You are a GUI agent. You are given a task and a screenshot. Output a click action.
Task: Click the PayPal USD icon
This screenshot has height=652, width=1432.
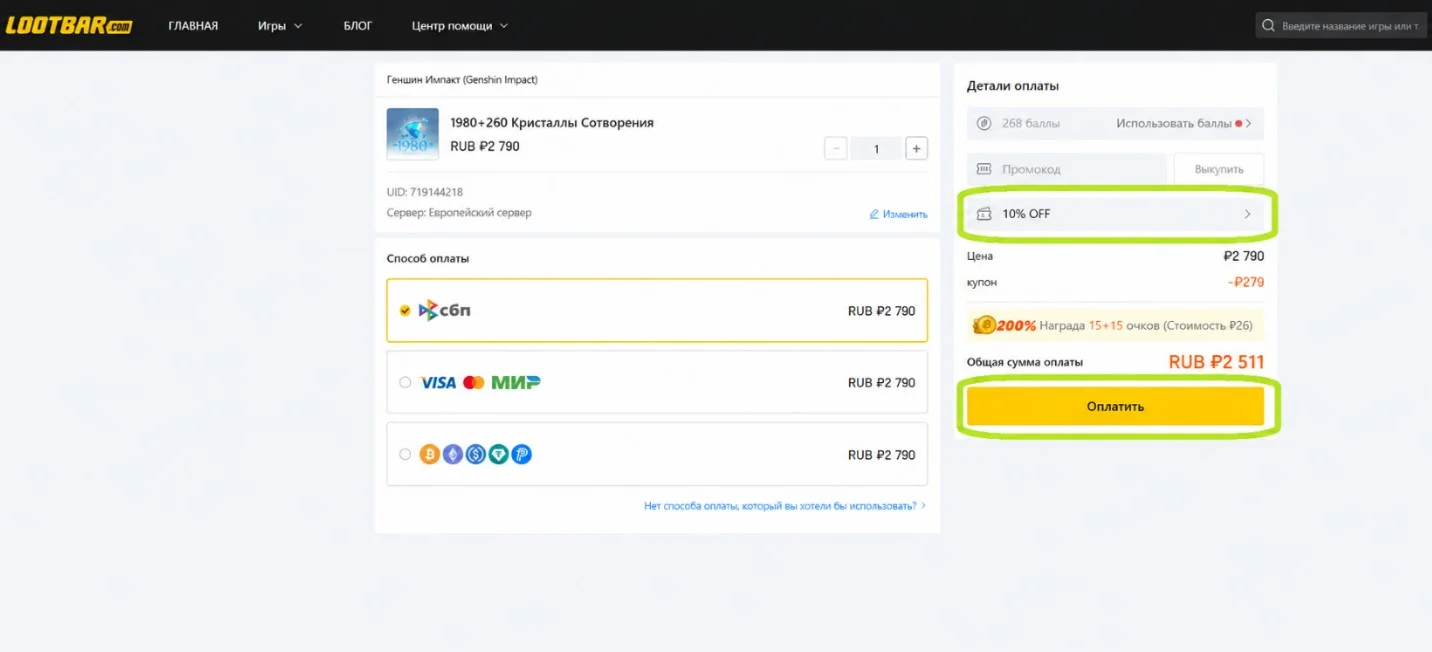pyautogui.click(x=521, y=454)
